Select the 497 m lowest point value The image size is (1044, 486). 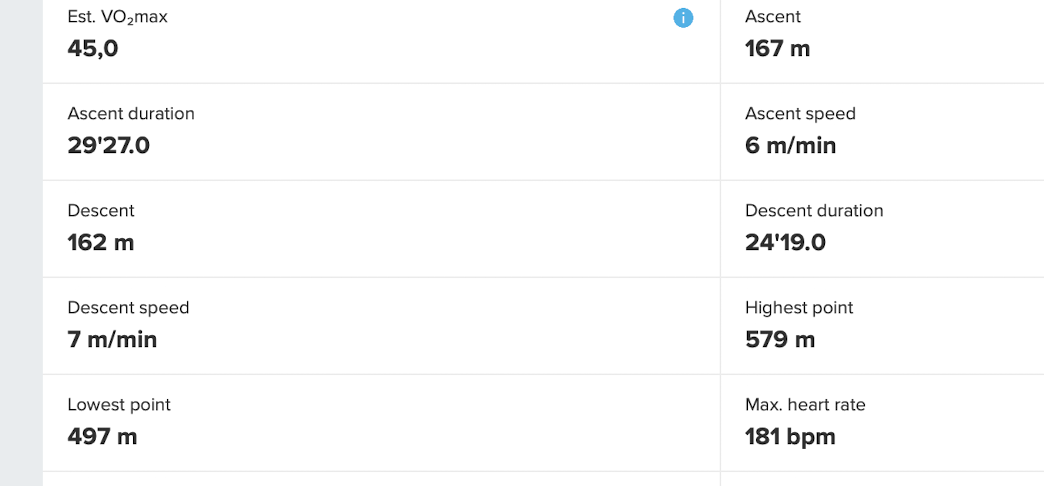(x=102, y=437)
